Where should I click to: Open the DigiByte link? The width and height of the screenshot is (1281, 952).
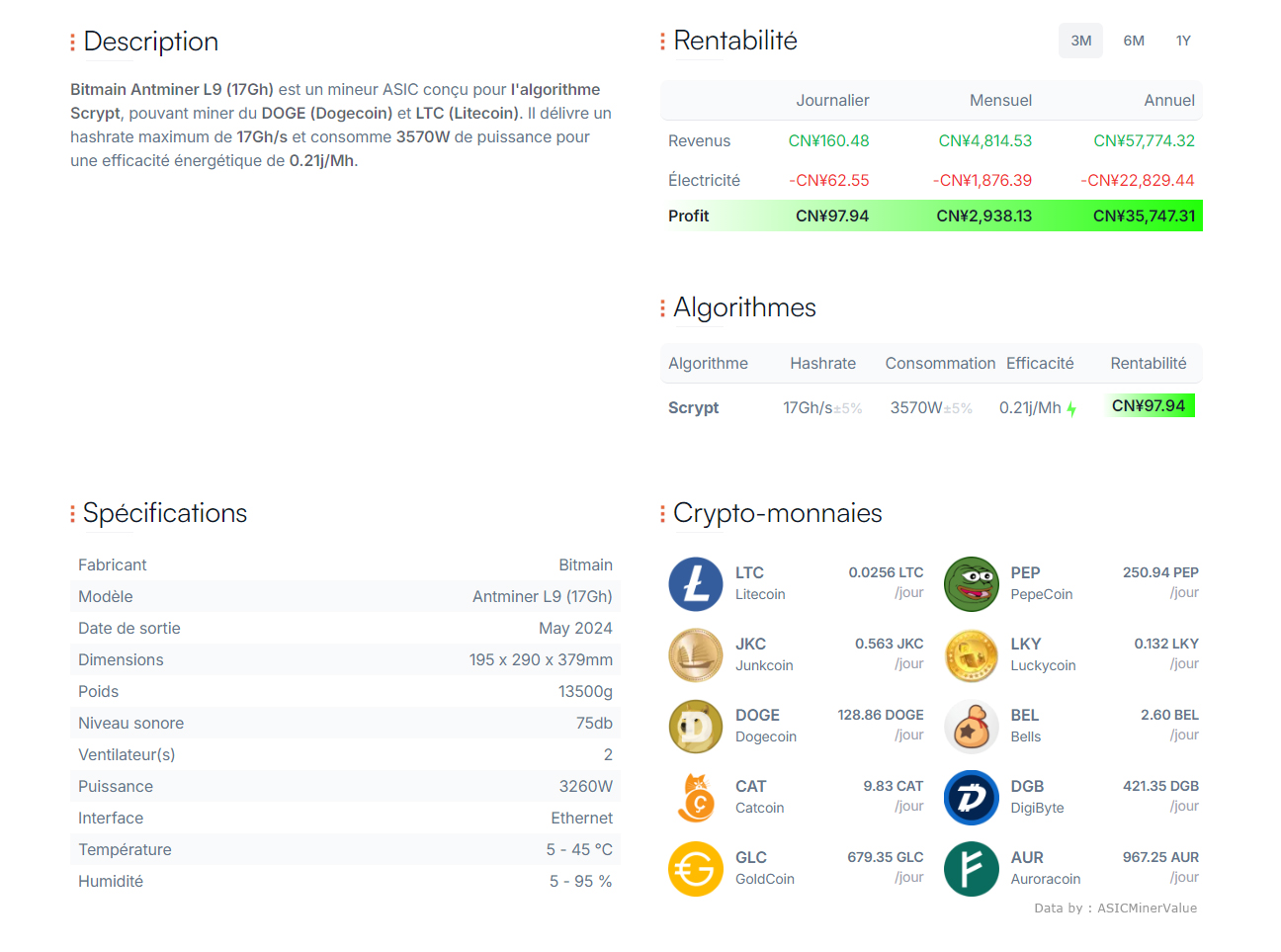coord(1038,808)
